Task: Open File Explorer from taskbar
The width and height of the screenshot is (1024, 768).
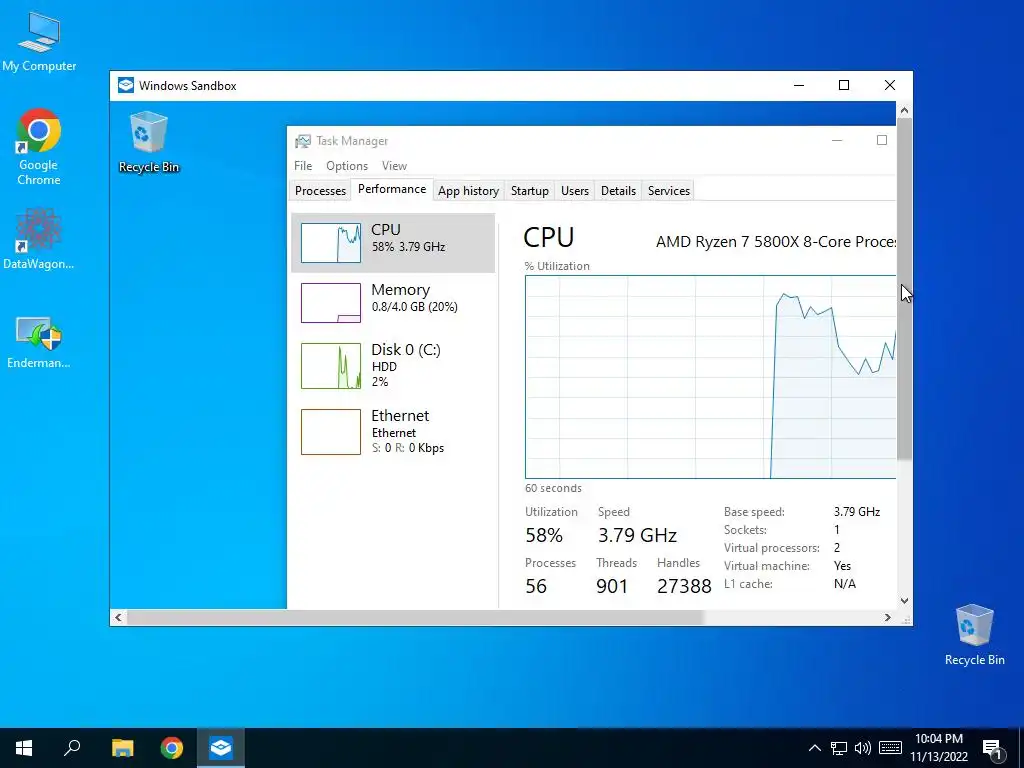Action: pos(122,748)
